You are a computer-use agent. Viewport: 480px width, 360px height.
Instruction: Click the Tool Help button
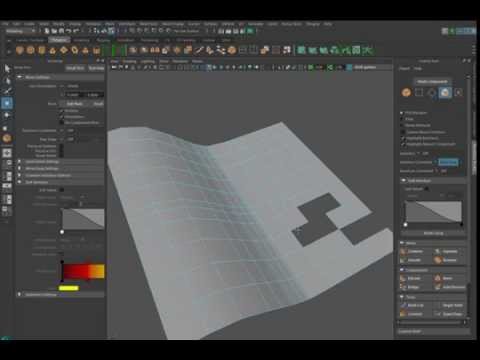96,68
